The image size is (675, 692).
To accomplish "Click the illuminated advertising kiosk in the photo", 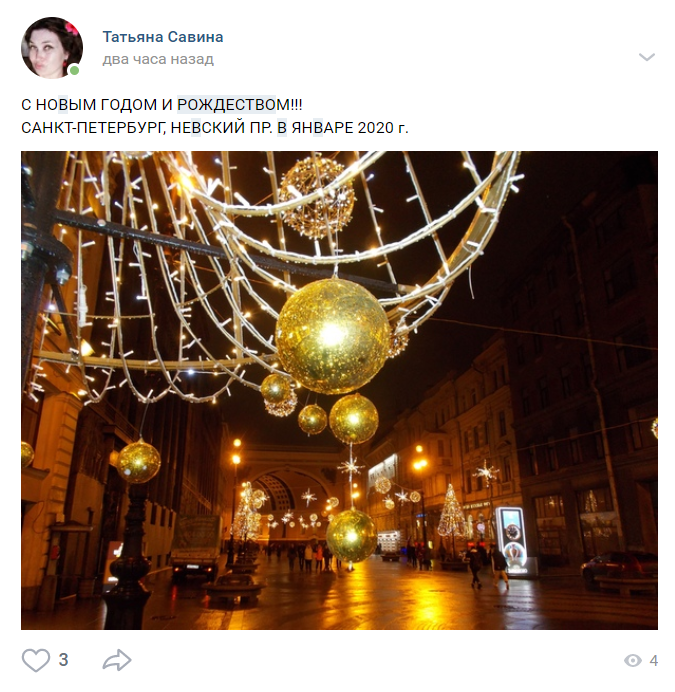I will click(x=513, y=541).
